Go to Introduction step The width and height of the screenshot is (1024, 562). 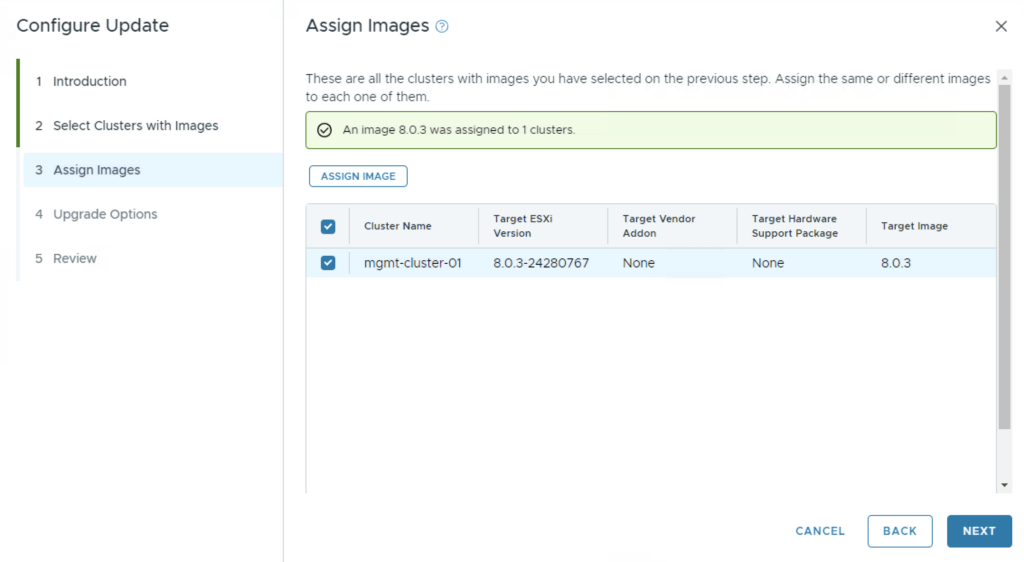pos(89,82)
